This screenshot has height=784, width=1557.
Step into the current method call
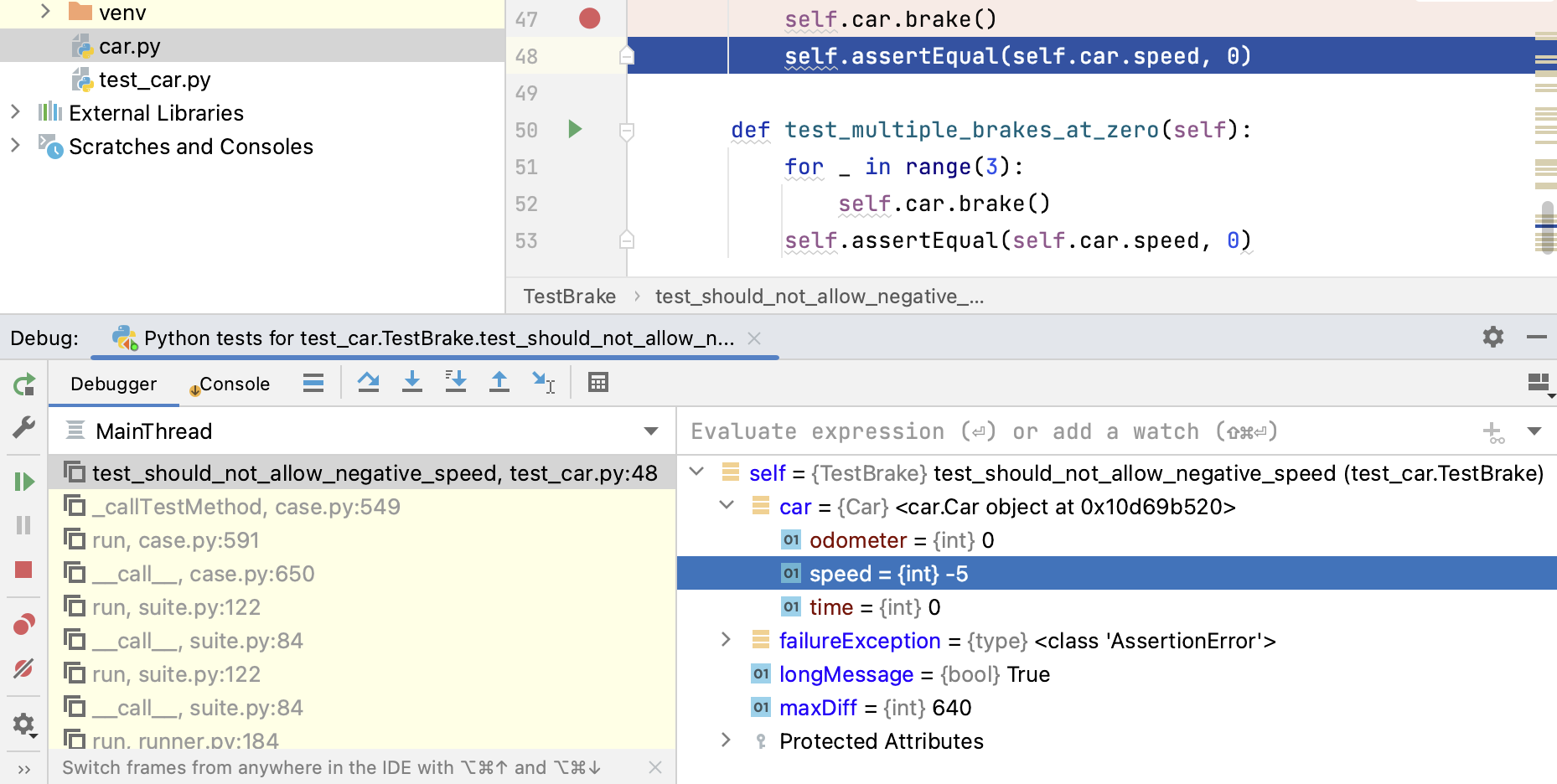pos(412,382)
